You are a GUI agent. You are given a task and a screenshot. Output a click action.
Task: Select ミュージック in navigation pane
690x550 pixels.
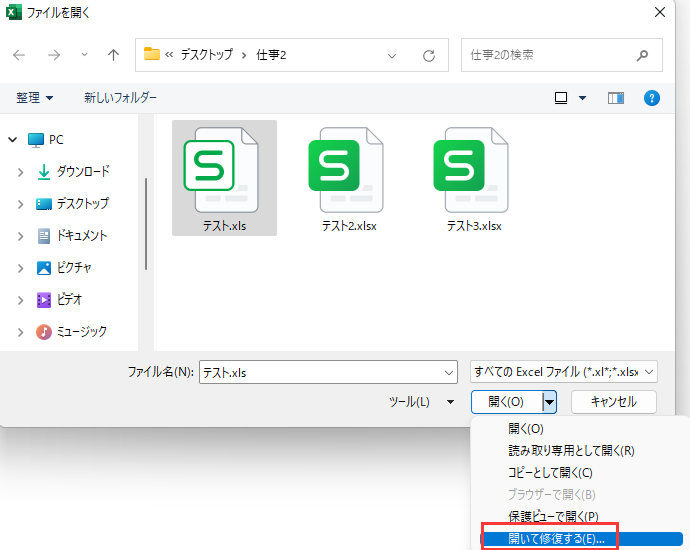coord(81,331)
